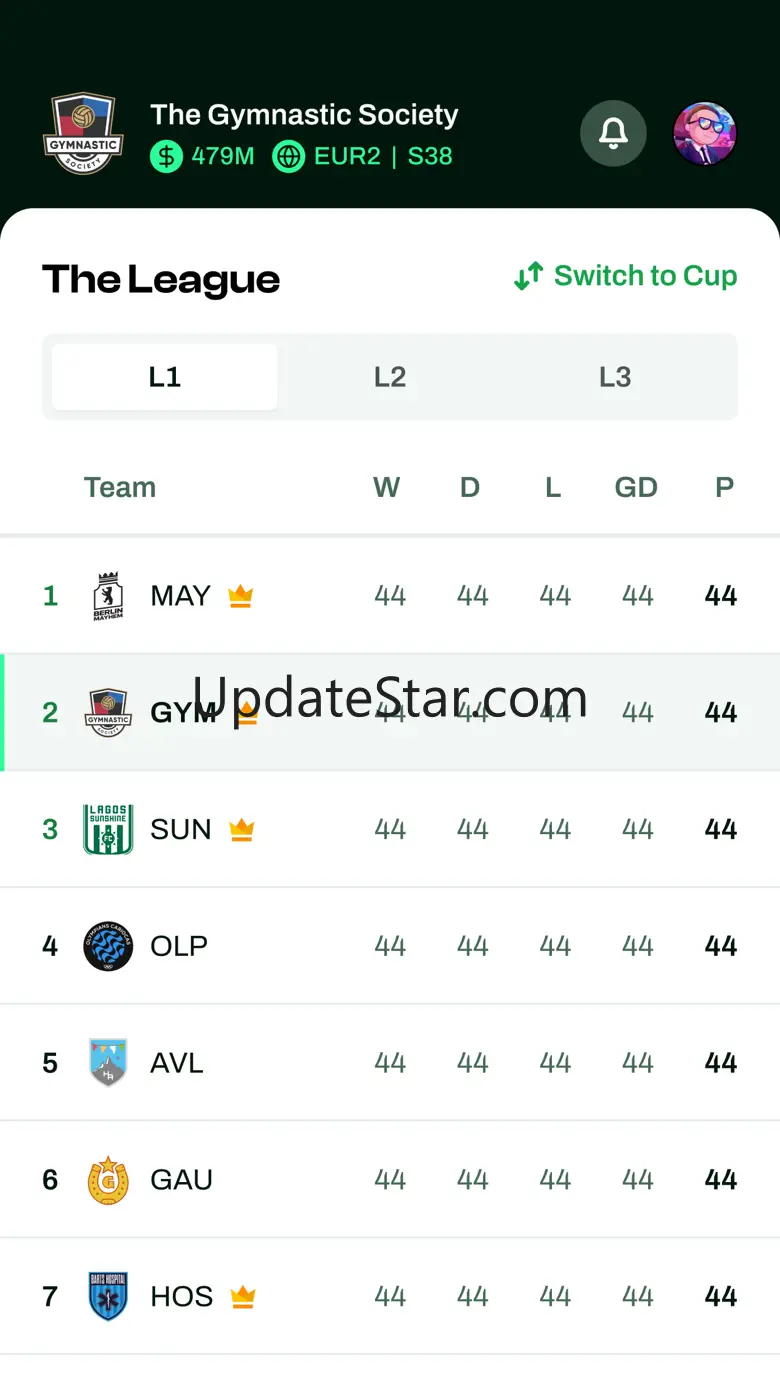Click the globe icon beside EUR2
Viewport: 780px width, 1387px height.
tap(288, 156)
